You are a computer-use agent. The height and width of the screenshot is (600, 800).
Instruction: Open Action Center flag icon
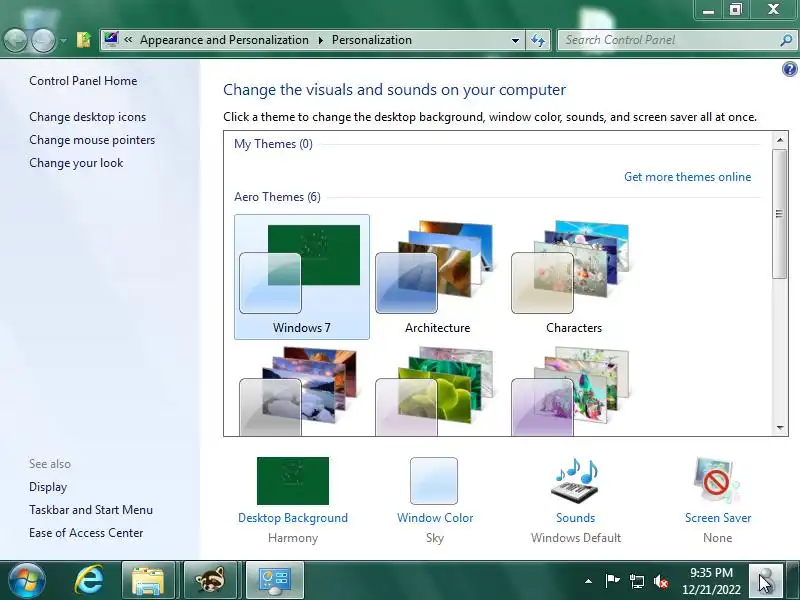pos(612,581)
